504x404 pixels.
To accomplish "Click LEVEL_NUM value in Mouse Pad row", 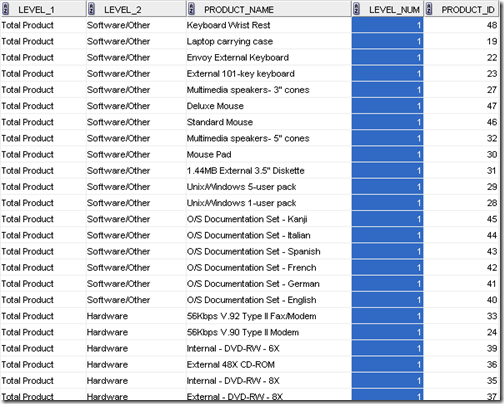I will pos(388,154).
